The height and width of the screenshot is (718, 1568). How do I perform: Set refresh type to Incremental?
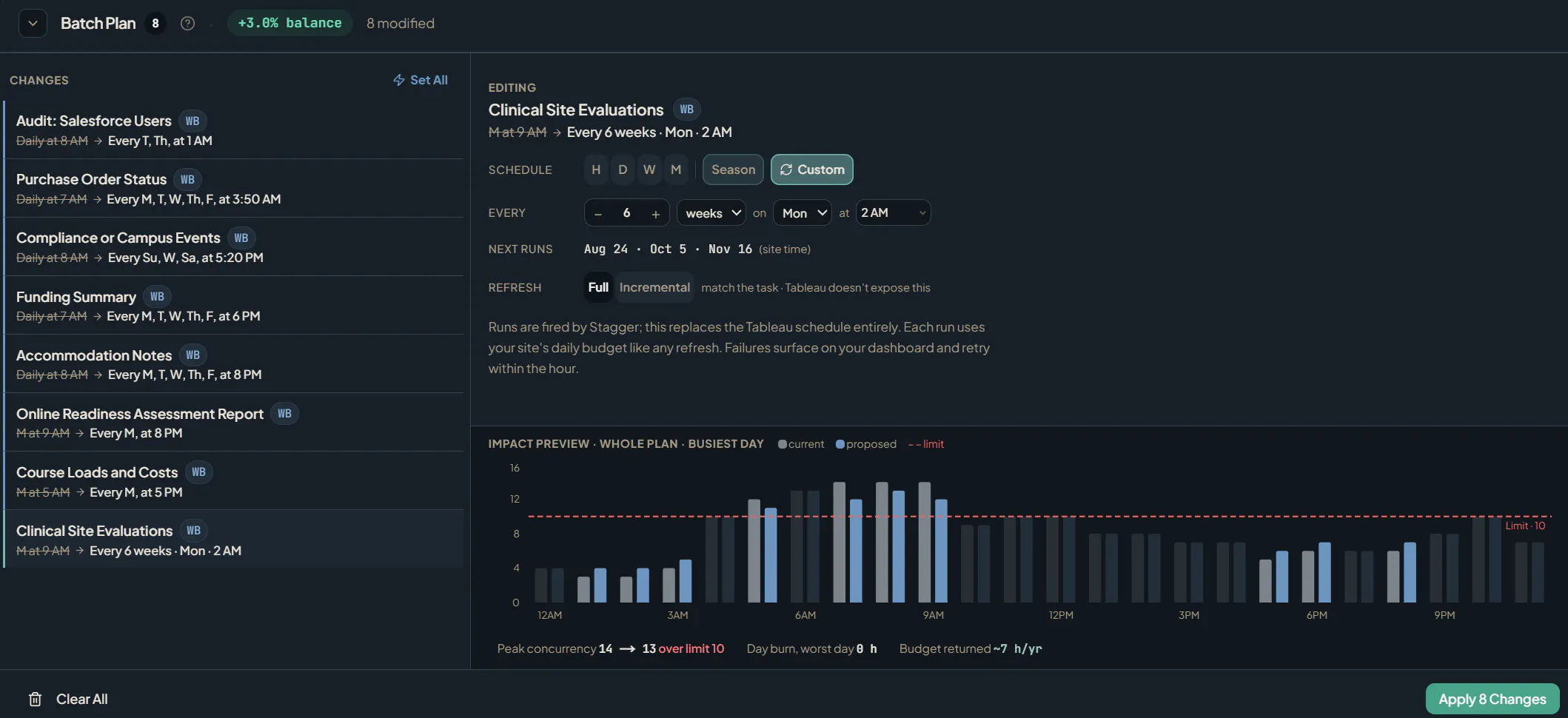click(654, 287)
